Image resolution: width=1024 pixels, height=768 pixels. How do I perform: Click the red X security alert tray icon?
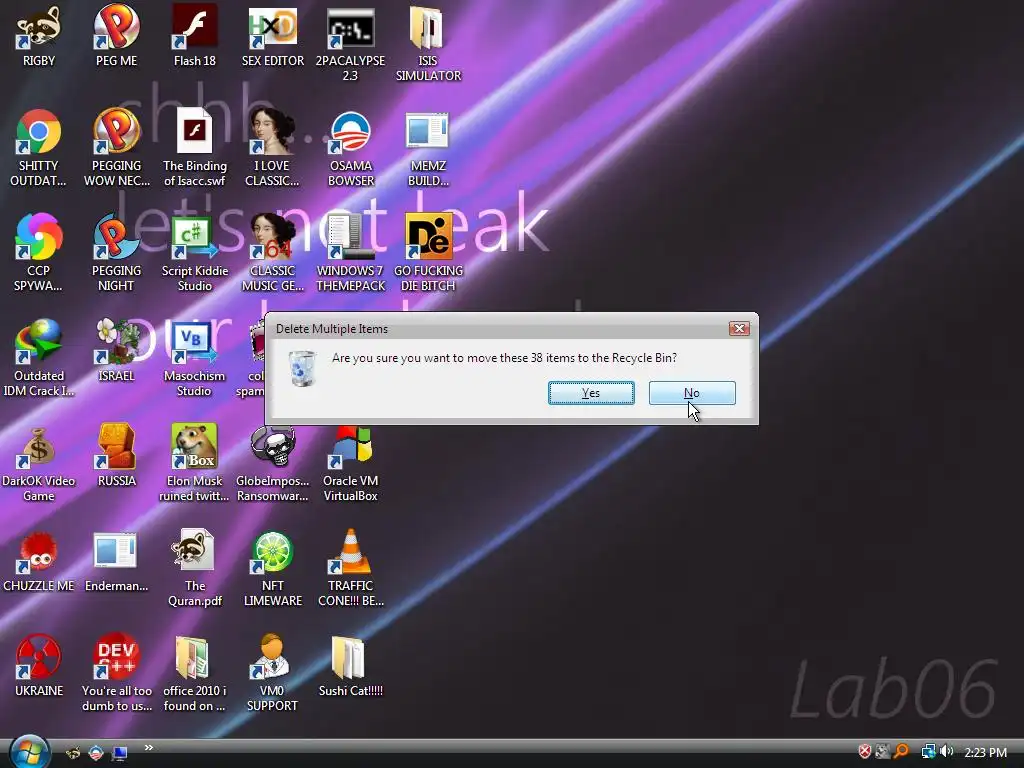coord(865,752)
